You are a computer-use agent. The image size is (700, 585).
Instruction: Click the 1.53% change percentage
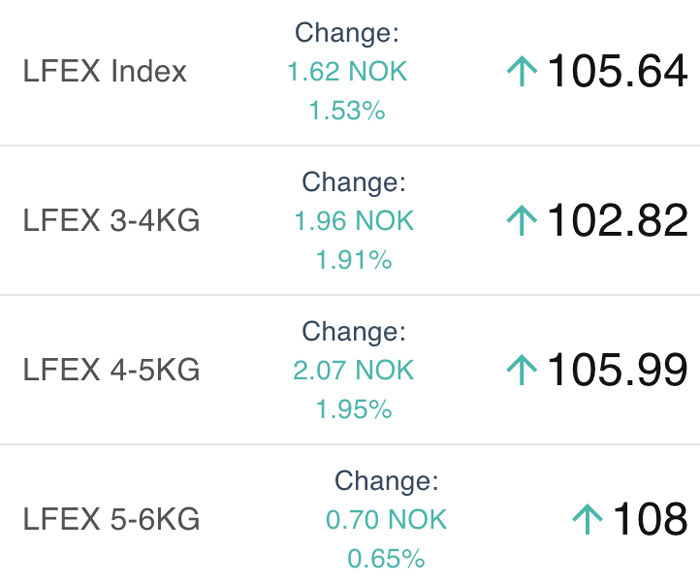click(x=347, y=110)
